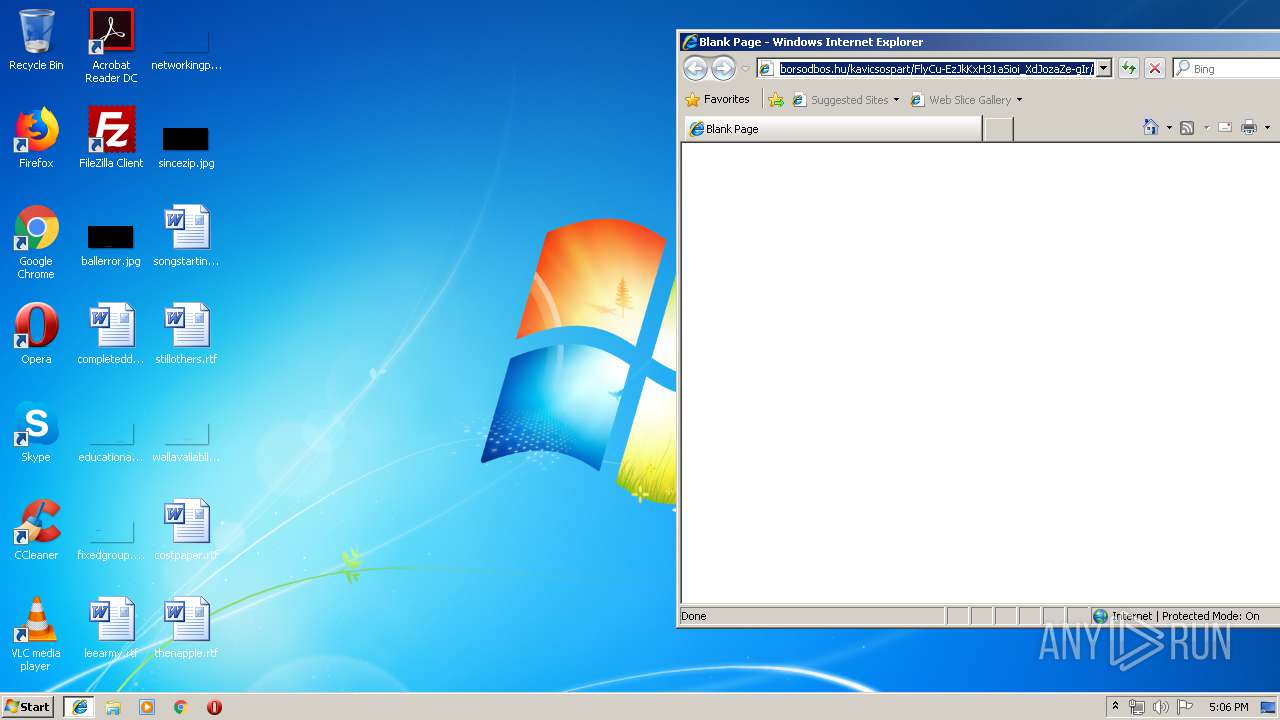The height and width of the screenshot is (720, 1280).
Task: Expand the Suggested Sites dropdown arrow
Action: coord(896,100)
